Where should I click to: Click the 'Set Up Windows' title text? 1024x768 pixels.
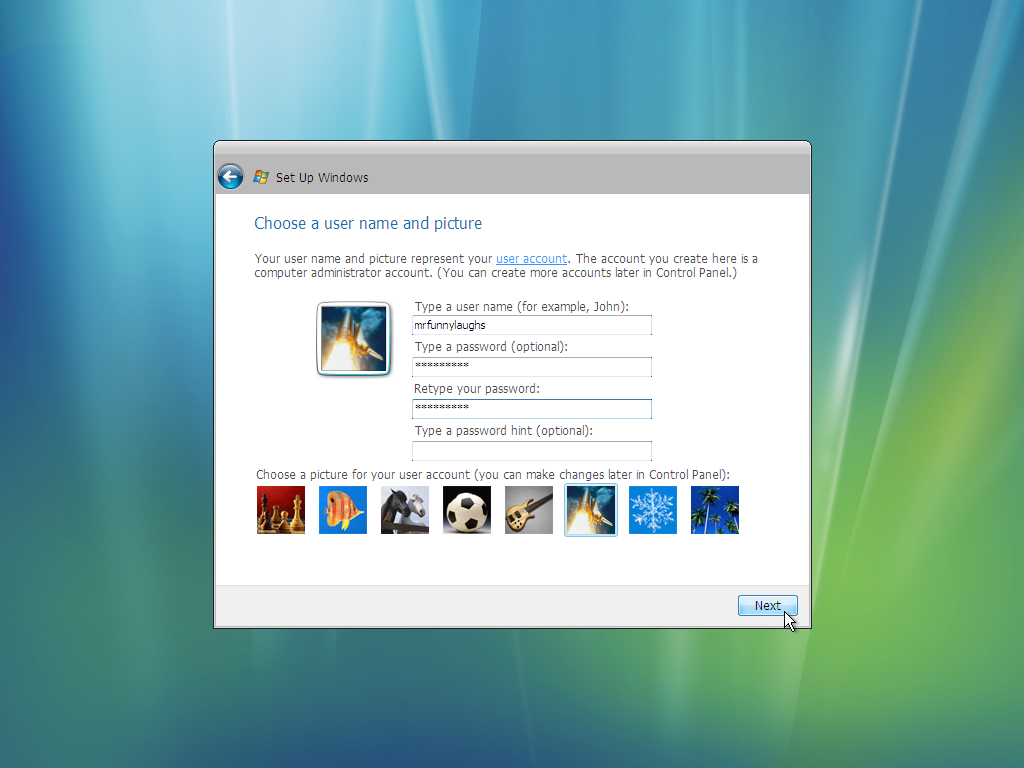pos(322,178)
